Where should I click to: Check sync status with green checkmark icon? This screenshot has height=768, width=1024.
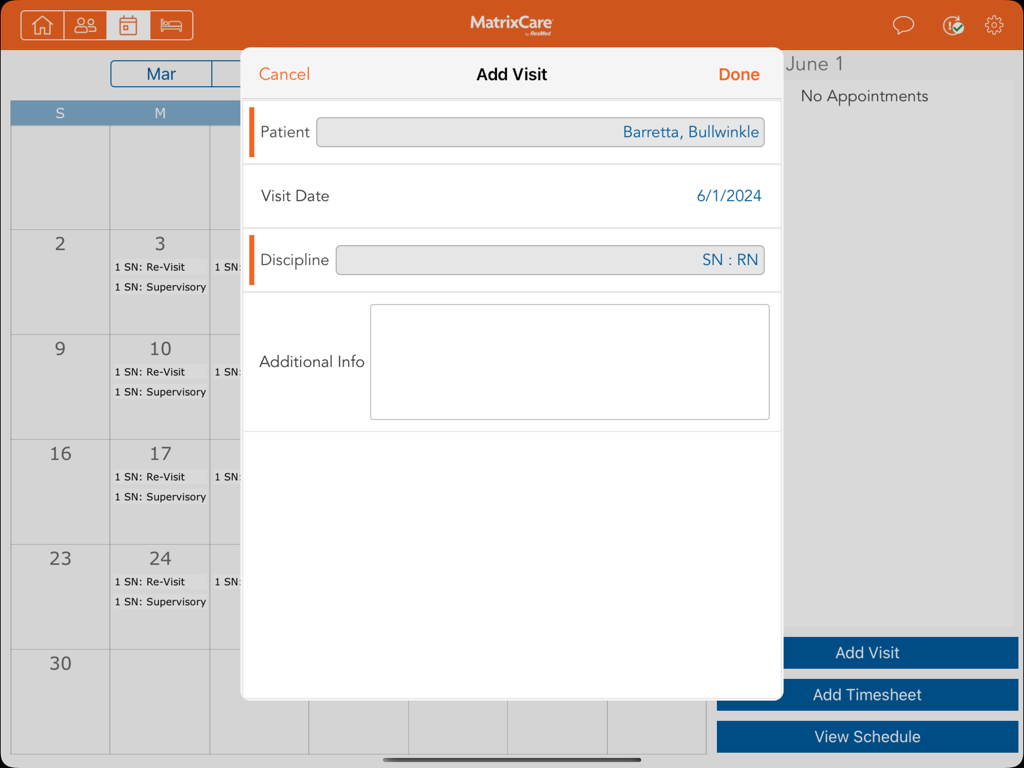click(953, 25)
